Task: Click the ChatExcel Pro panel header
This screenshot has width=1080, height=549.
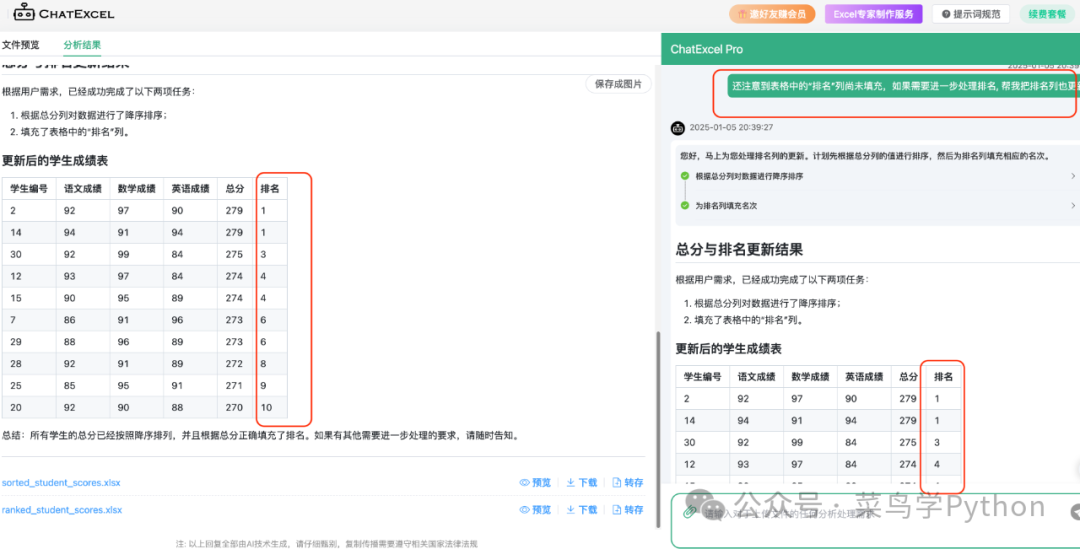Action: pyautogui.click(x=871, y=50)
